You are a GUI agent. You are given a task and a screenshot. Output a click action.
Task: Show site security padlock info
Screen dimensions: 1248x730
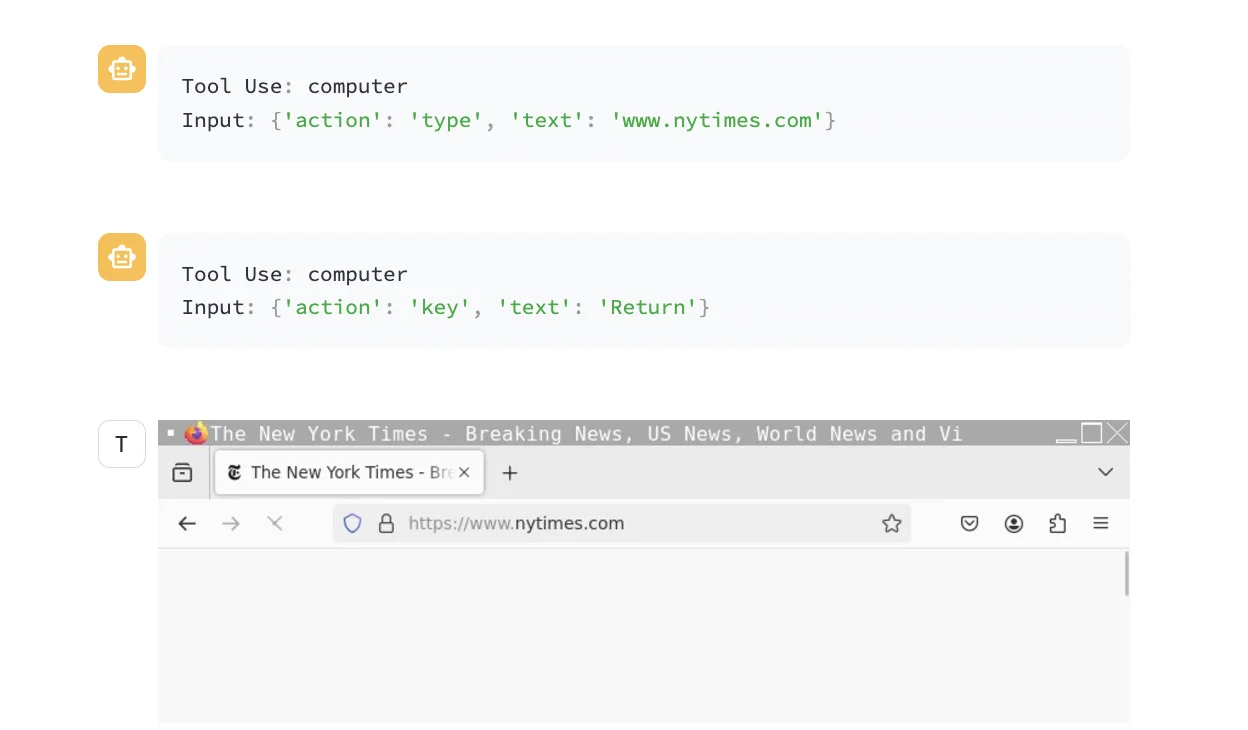click(386, 523)
